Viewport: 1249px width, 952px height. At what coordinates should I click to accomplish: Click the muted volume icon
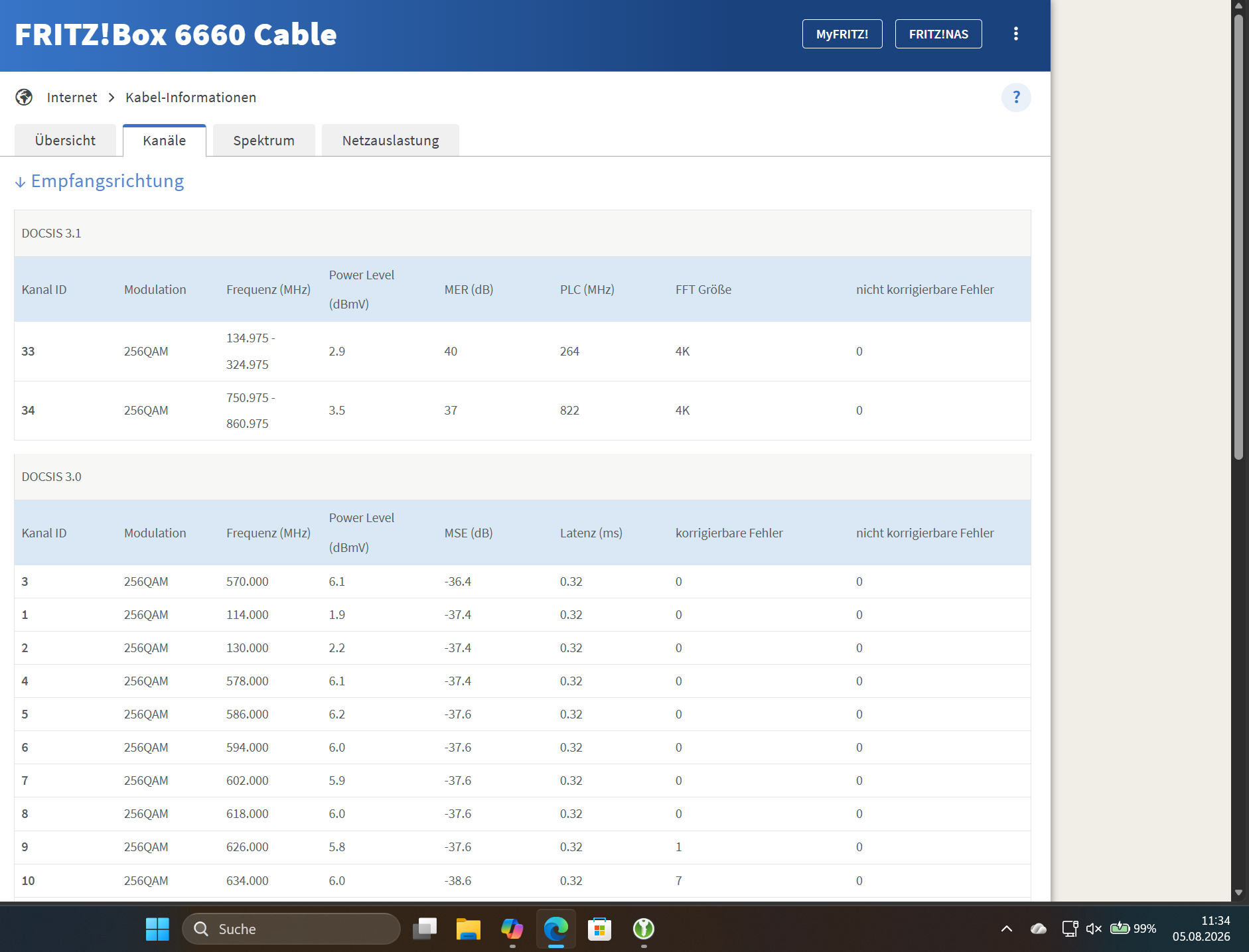[1094, 929]
